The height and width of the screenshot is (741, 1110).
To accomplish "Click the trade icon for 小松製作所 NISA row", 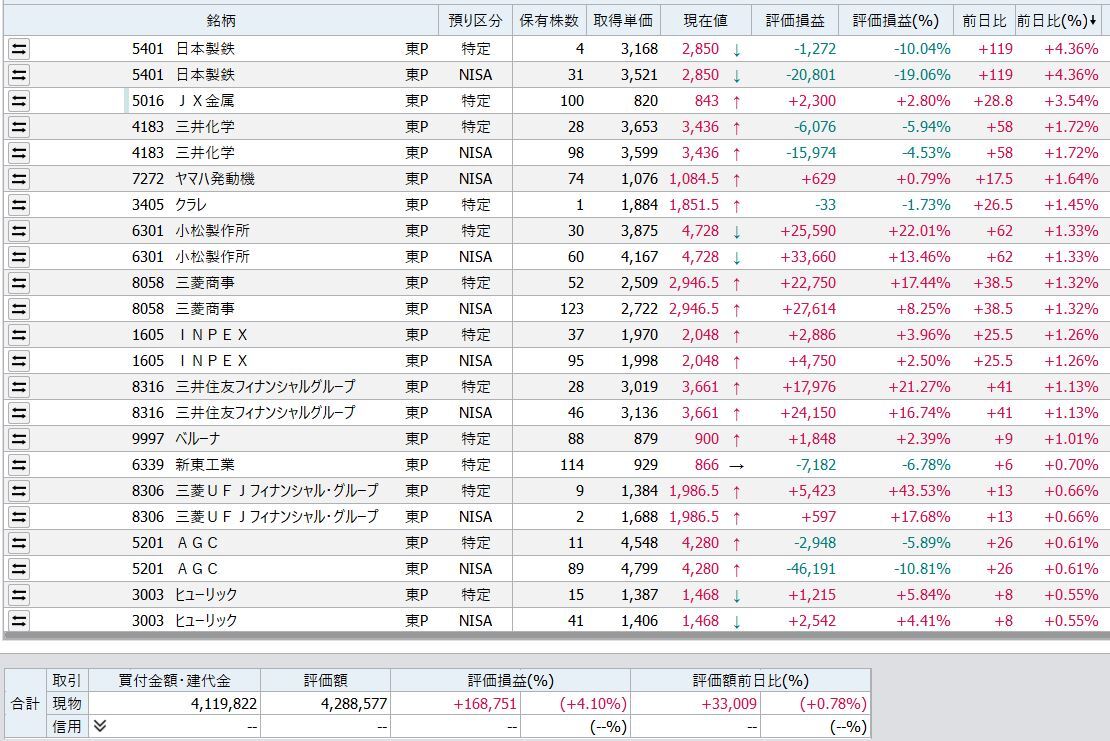I will tap(19, 257).
